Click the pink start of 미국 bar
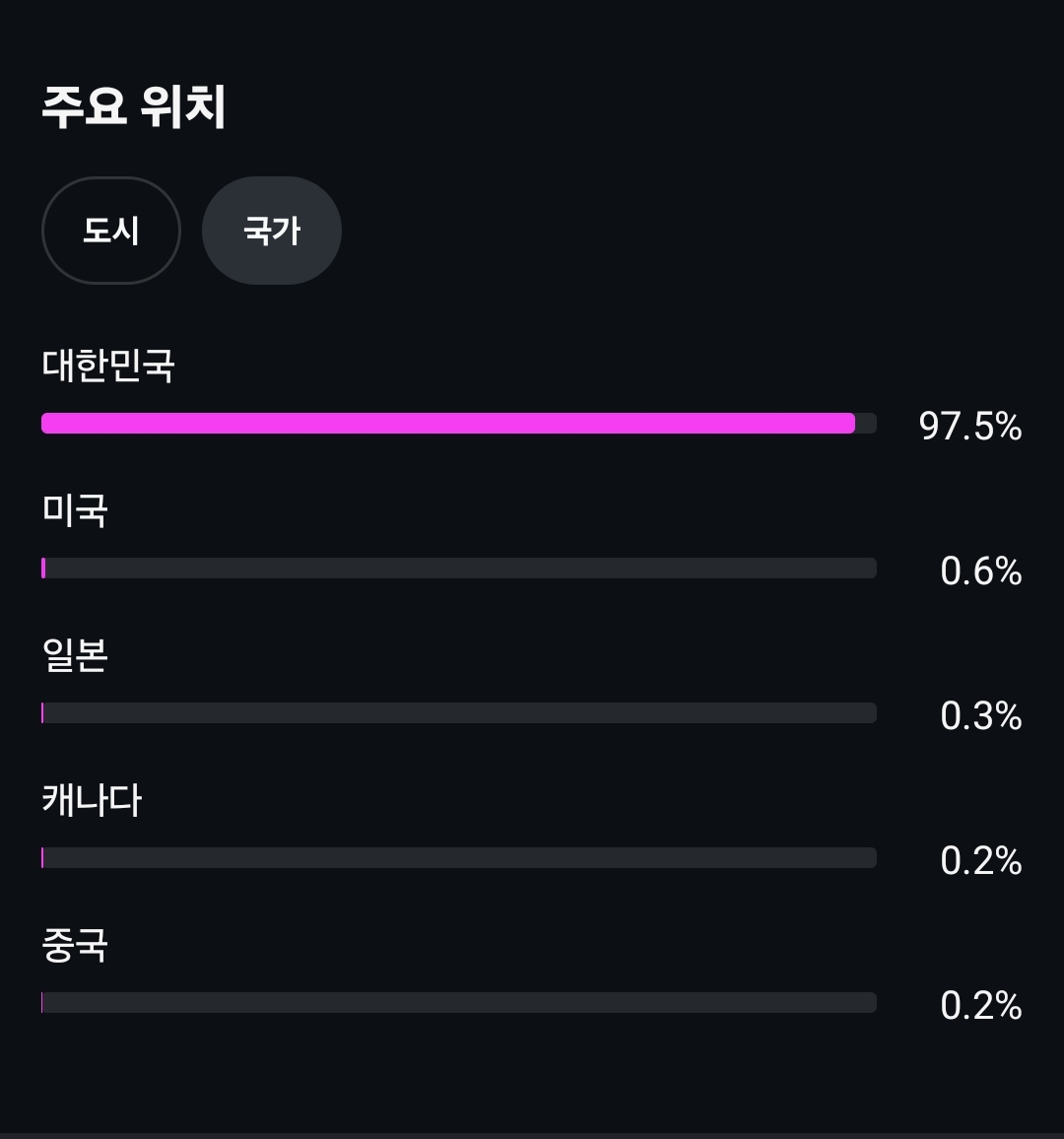 pyautogui.click(x=43, y=569)
